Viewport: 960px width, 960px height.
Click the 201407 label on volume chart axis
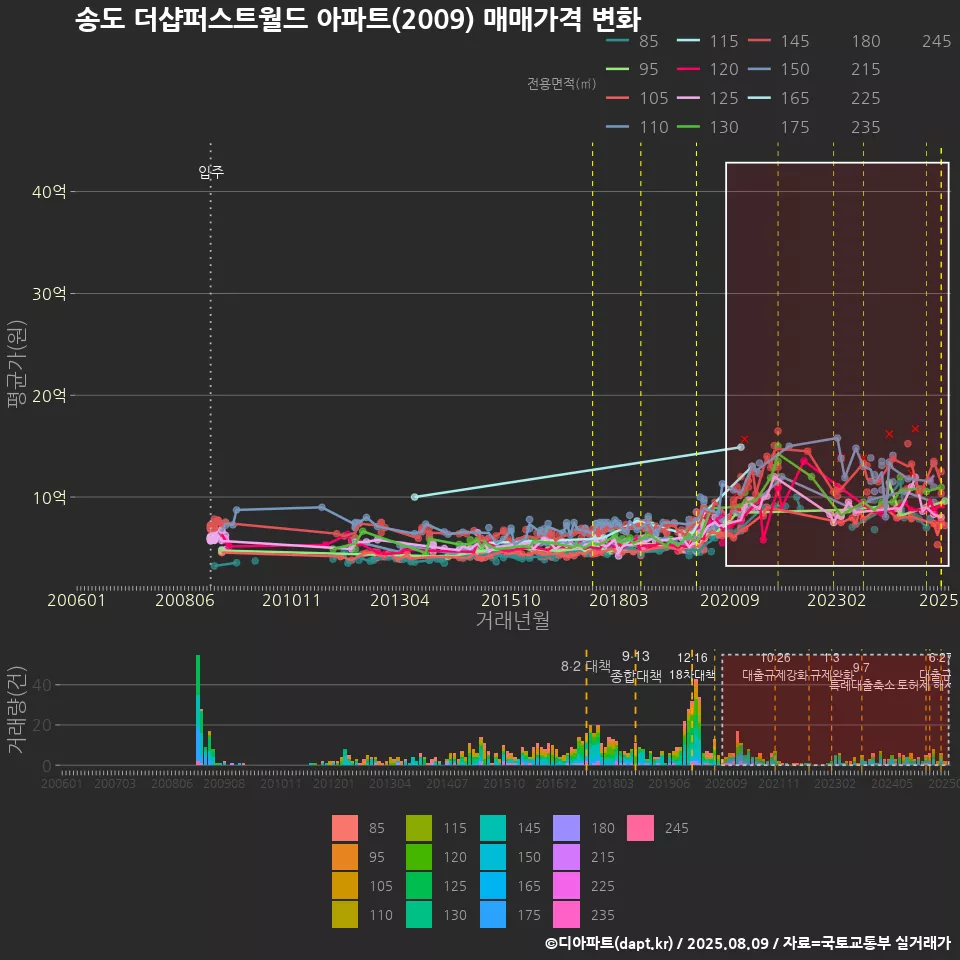pyautogui.click(x=447, y=784)
